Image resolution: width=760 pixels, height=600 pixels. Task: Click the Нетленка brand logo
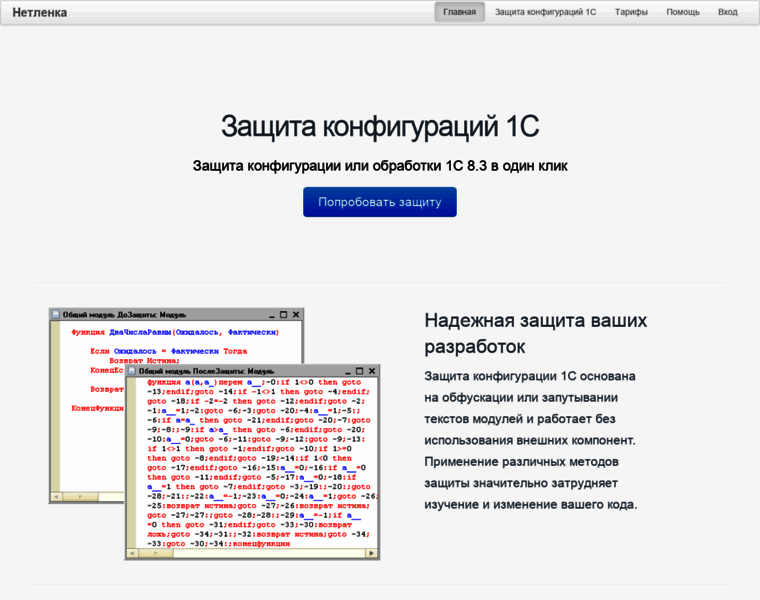point(40,13)
